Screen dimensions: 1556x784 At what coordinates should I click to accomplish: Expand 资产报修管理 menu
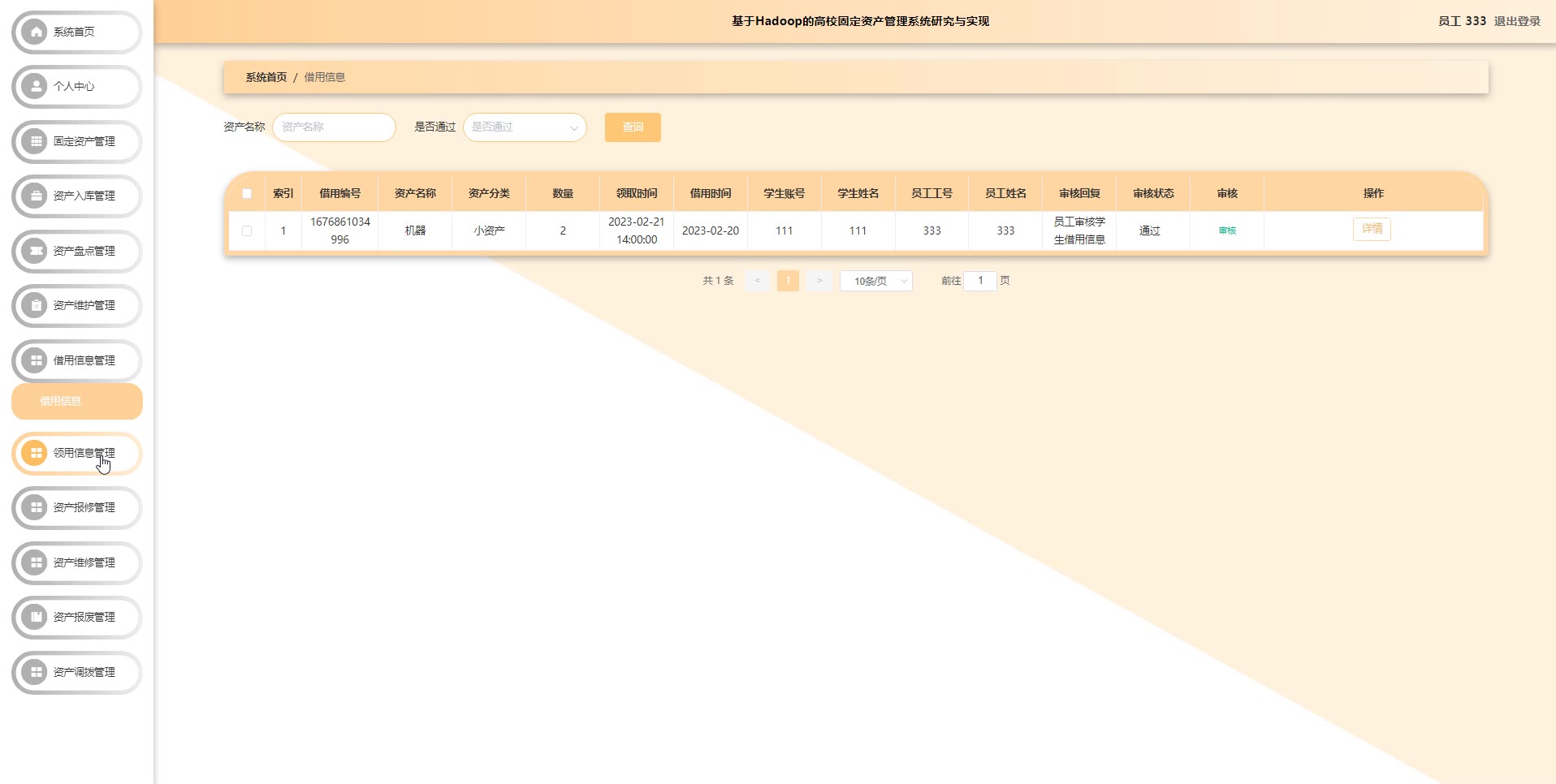(x=77, y=508)
